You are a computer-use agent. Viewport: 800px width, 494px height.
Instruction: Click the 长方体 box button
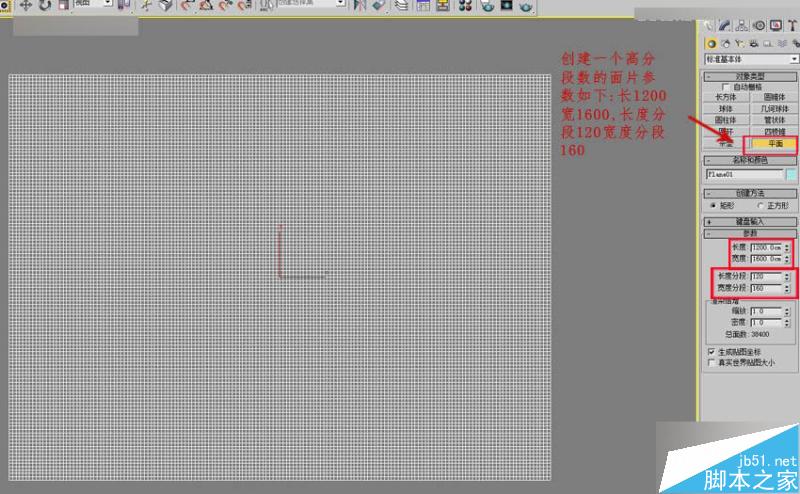pyautogui.click(x=726, y=97)
